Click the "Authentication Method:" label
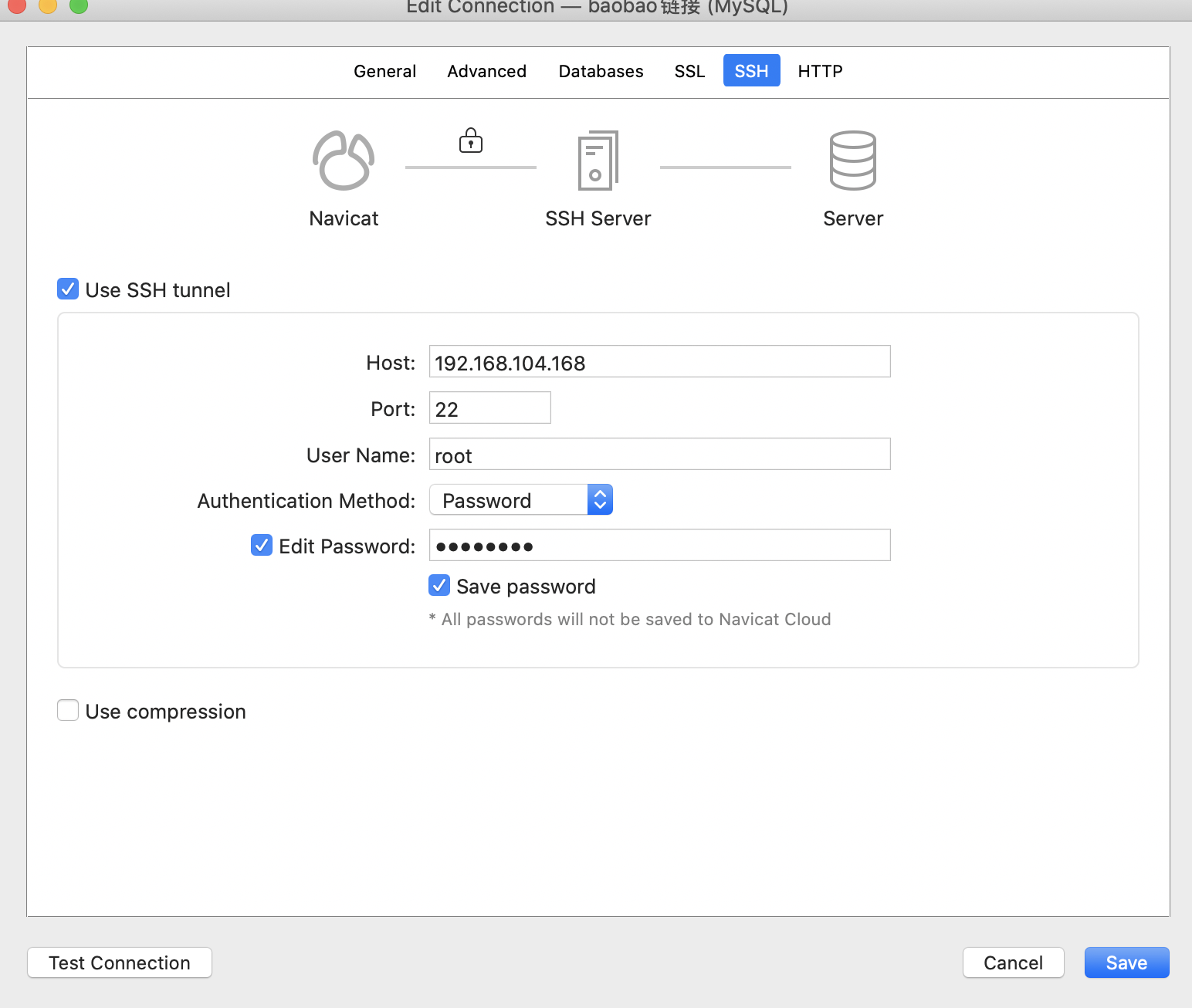 [x=306, y=501]
